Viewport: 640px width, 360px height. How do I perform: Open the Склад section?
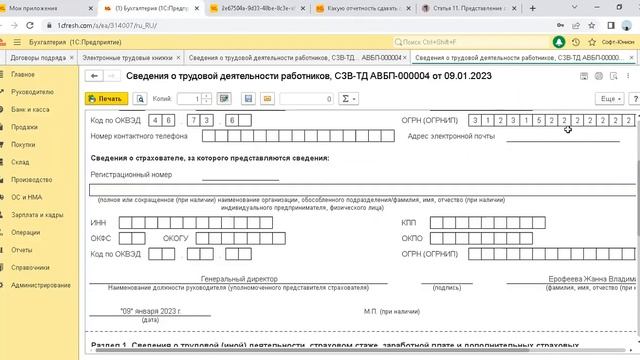click(x=20, y=162)
